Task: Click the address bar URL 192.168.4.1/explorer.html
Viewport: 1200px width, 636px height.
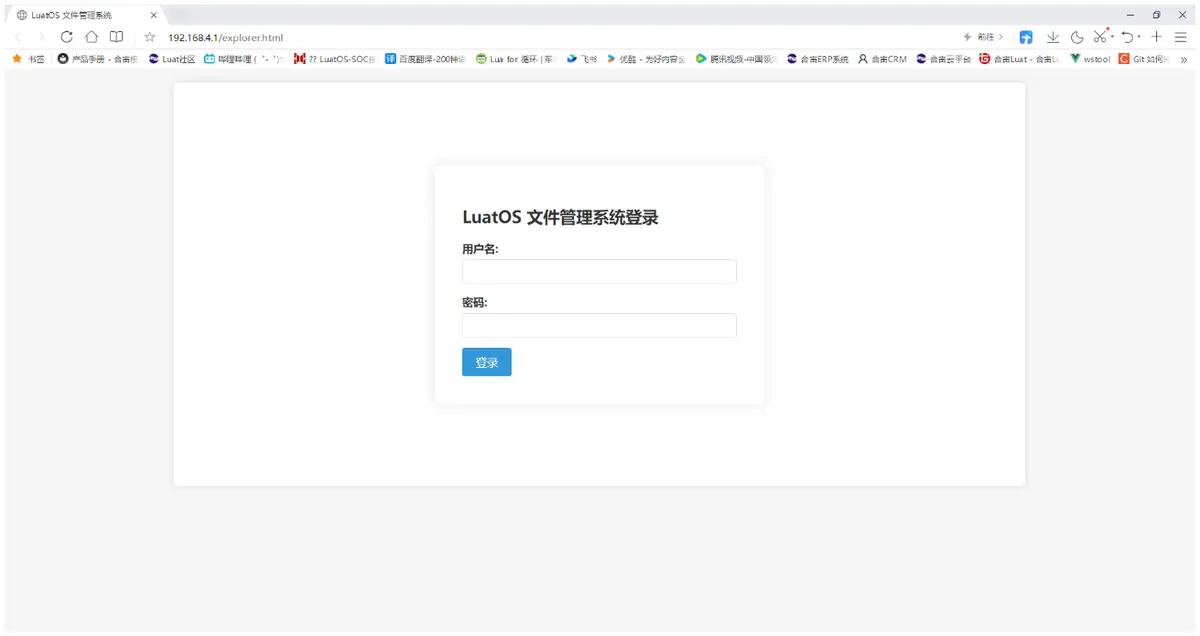Action: (x=226, y=37)
